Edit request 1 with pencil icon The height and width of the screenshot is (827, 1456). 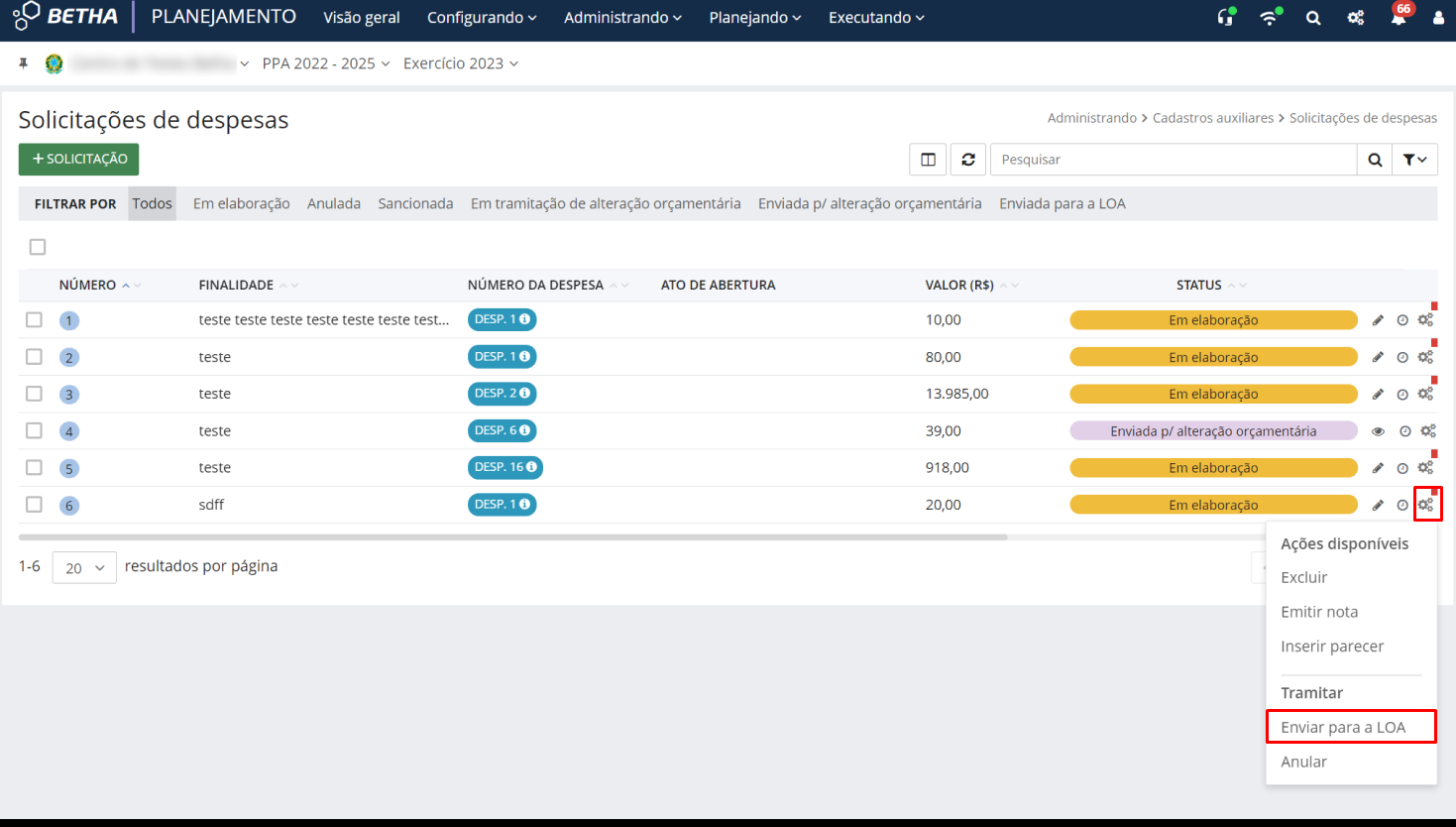pos(1378,320)
